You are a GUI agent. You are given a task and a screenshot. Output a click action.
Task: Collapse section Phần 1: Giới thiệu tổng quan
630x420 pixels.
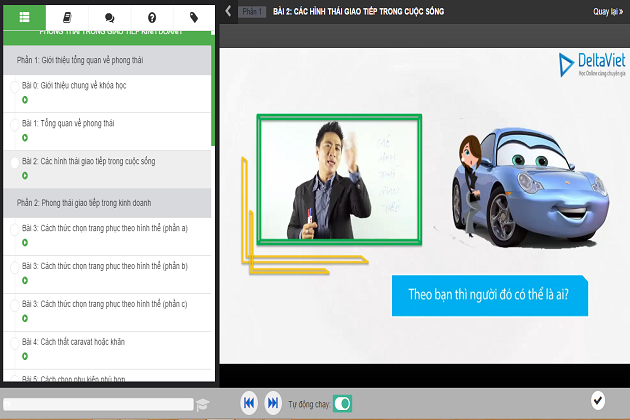point(107,60)
